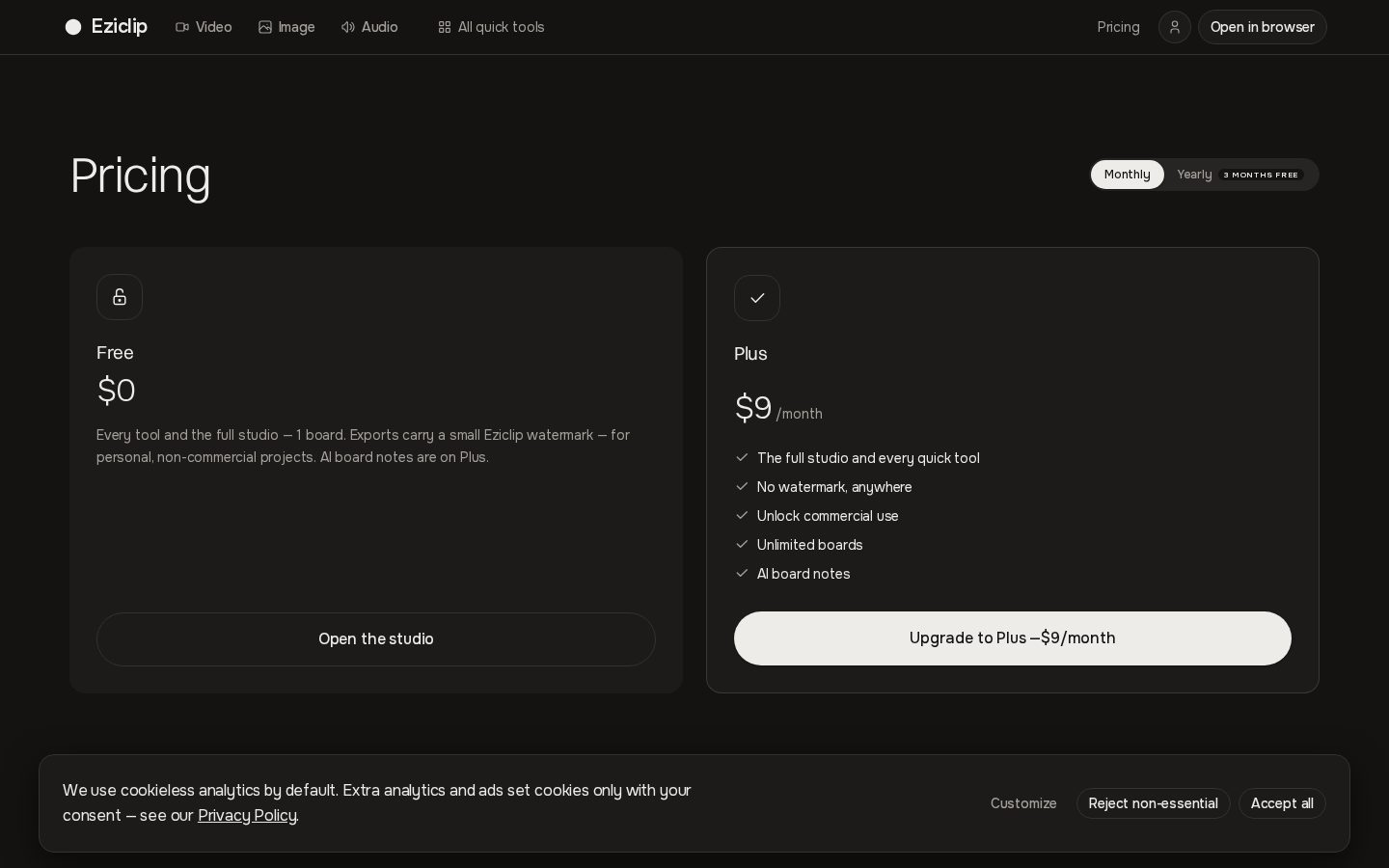
Task: Select Monthly billing option
Action: (x=1128, y=175)
